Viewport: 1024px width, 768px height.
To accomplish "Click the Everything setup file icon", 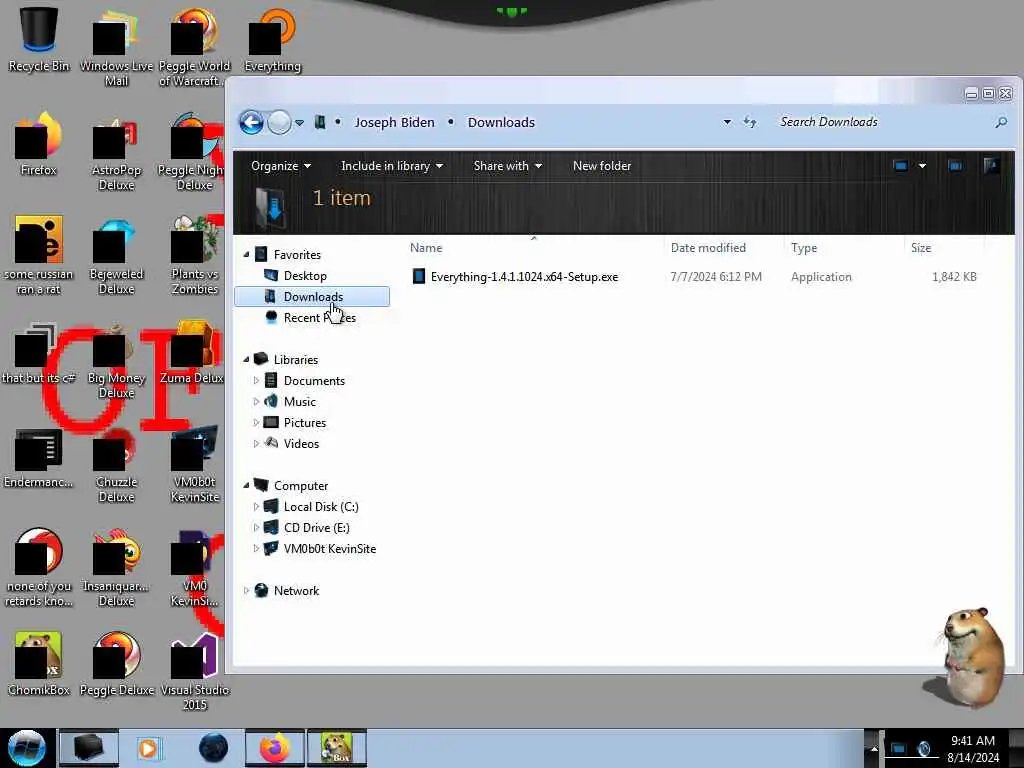I will pyautogui.click(x=419, y=276).
